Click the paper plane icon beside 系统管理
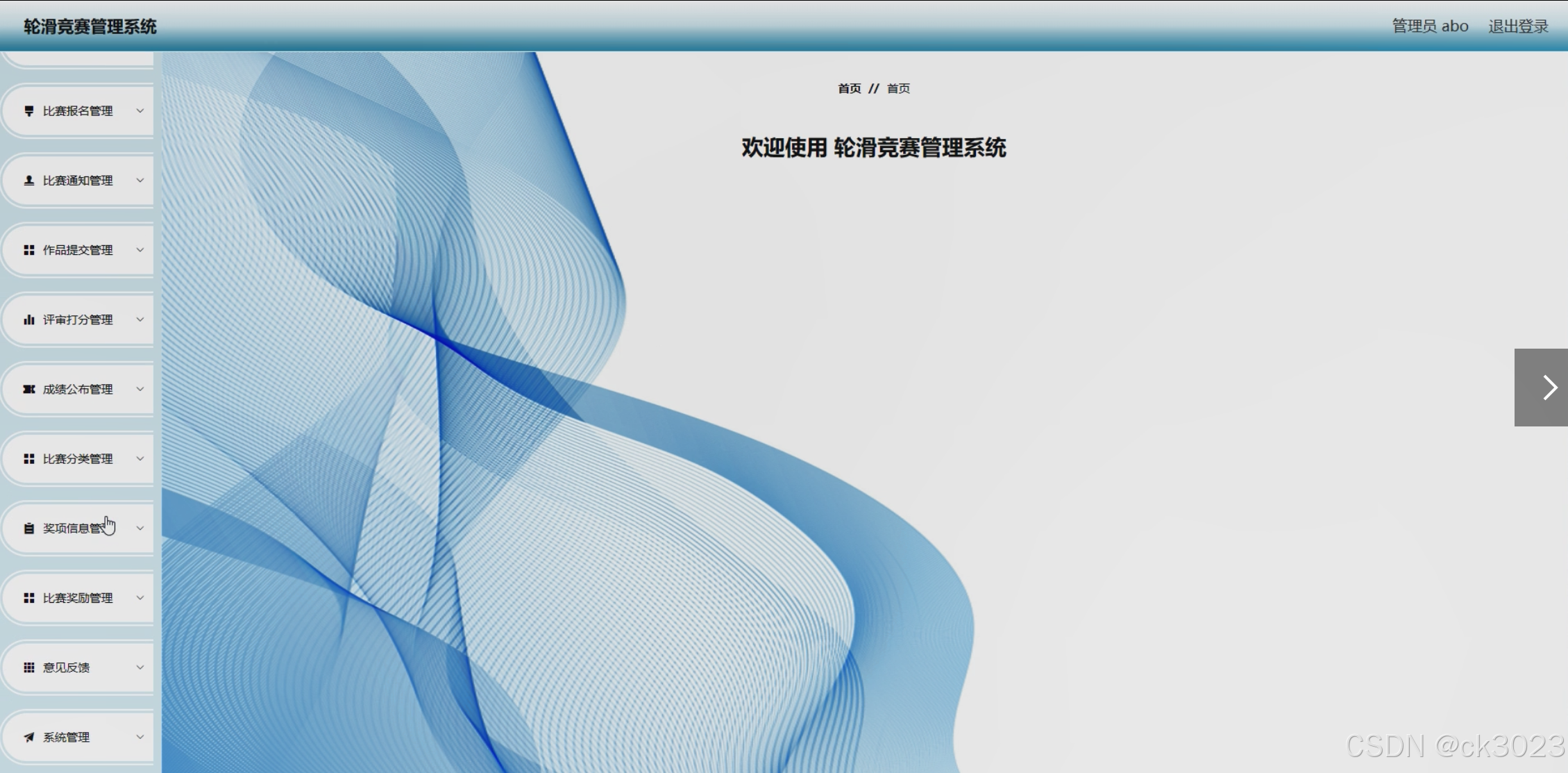The height and width of the screenshot is (773, 1568). 28,737
